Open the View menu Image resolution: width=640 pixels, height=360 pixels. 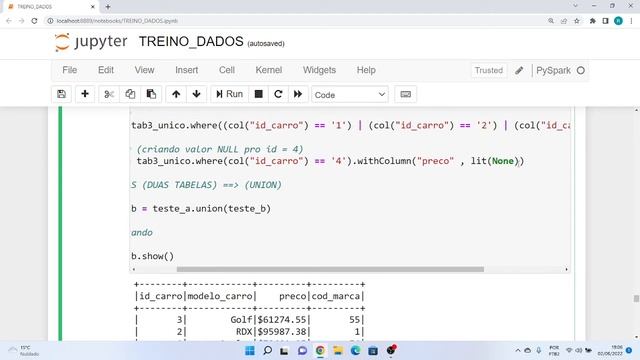coord(144,70)
